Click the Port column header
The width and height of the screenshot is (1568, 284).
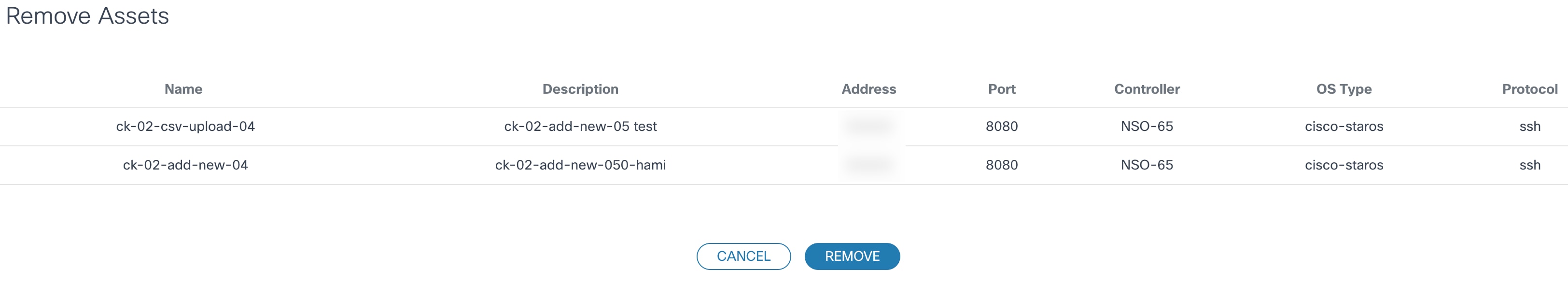tap(1001, 89)
